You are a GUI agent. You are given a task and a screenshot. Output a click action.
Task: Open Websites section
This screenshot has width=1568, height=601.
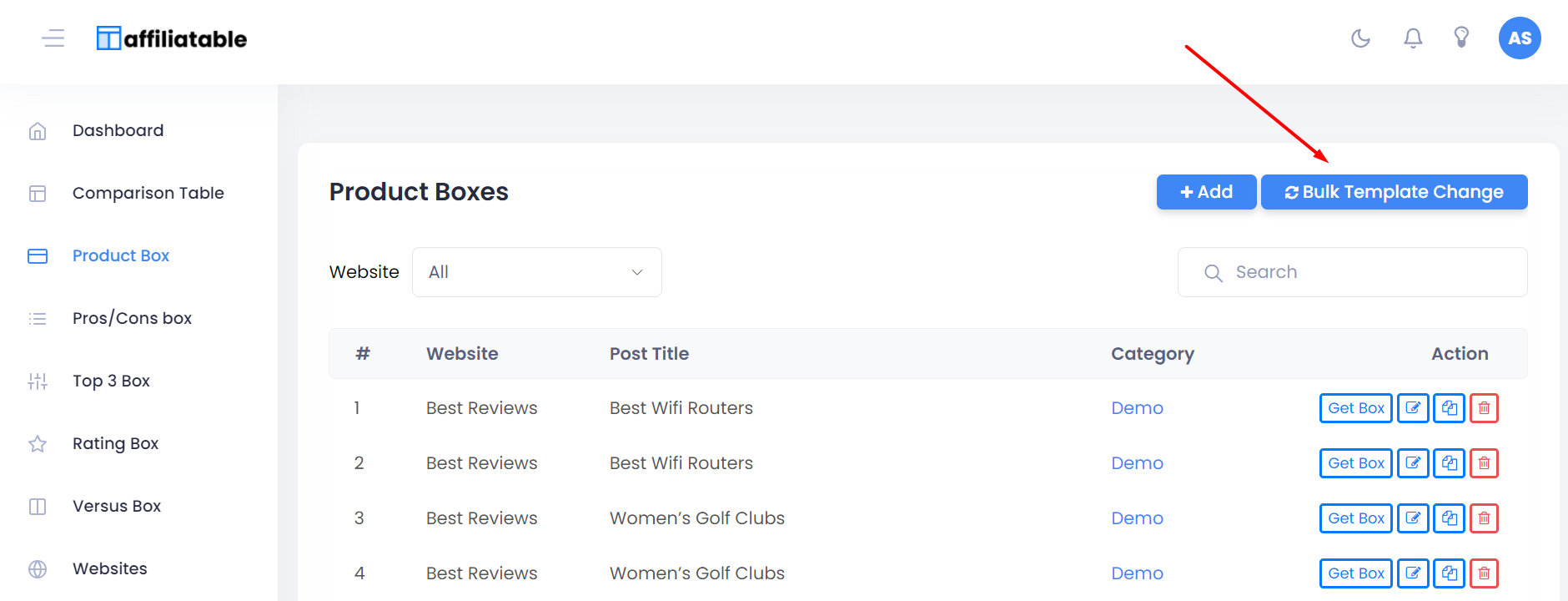[110, 568]
